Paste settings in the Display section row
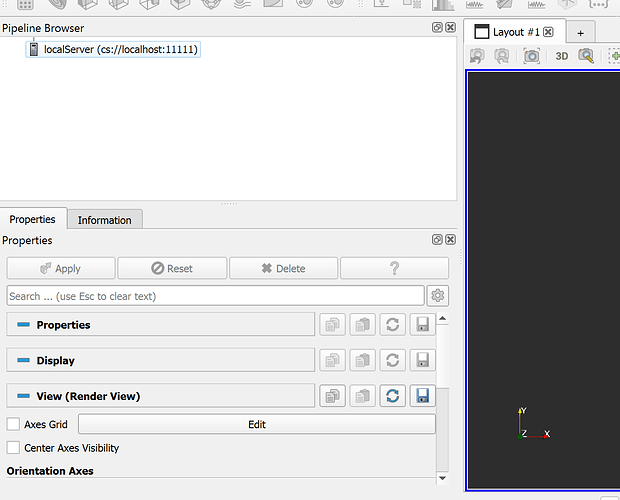 [x=362, y=360]
